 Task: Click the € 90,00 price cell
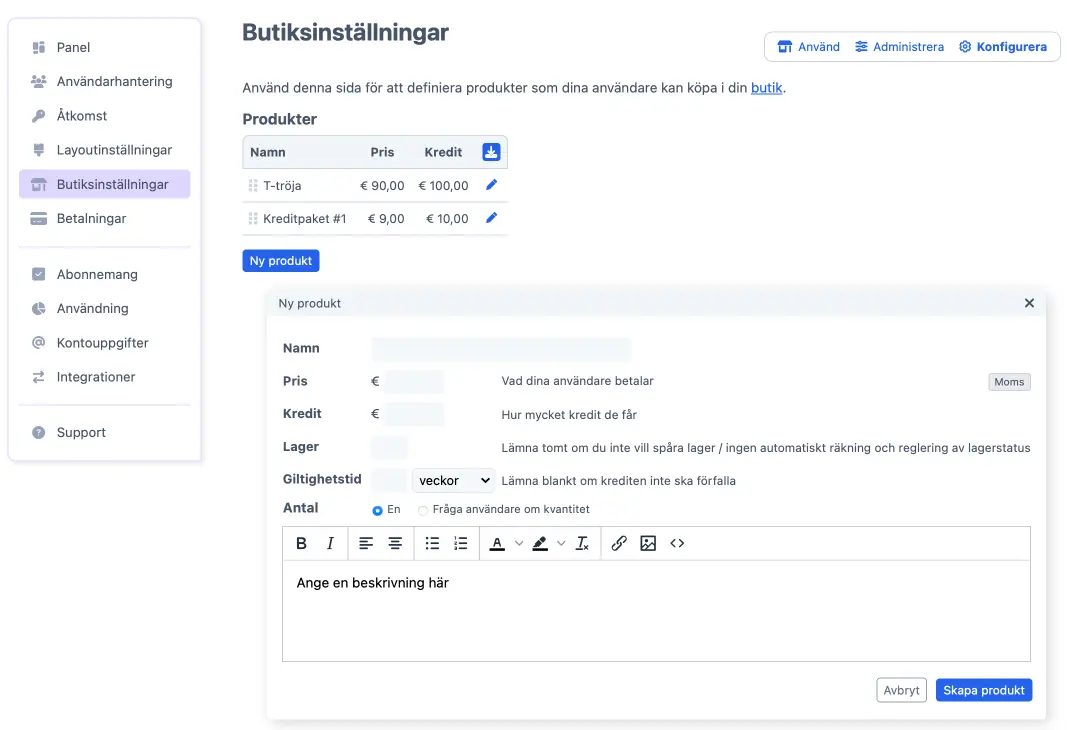pyautogui.click(x=382, y=185)
